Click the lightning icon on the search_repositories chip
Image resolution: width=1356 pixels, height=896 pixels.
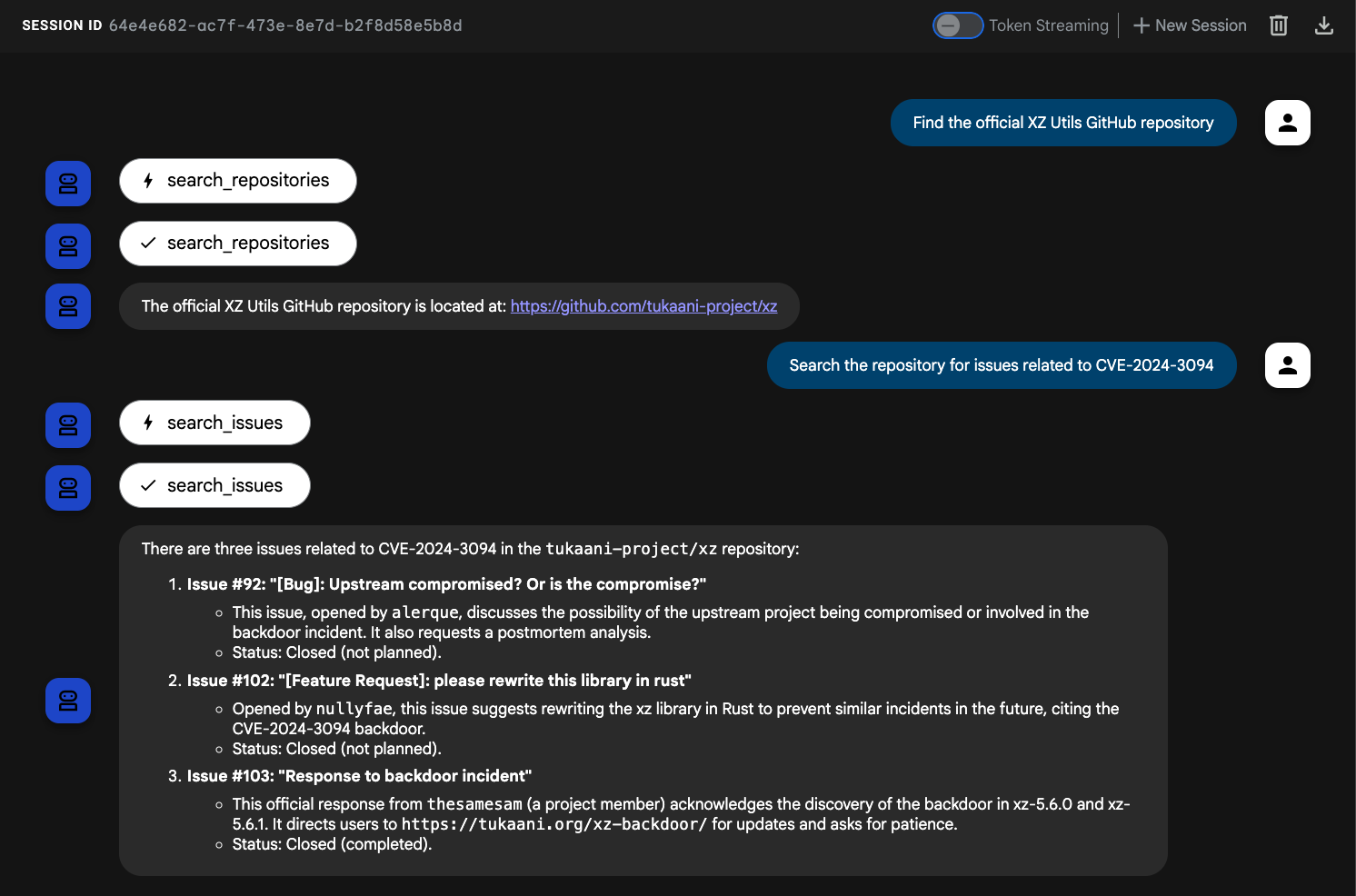(x=148, y=181)
